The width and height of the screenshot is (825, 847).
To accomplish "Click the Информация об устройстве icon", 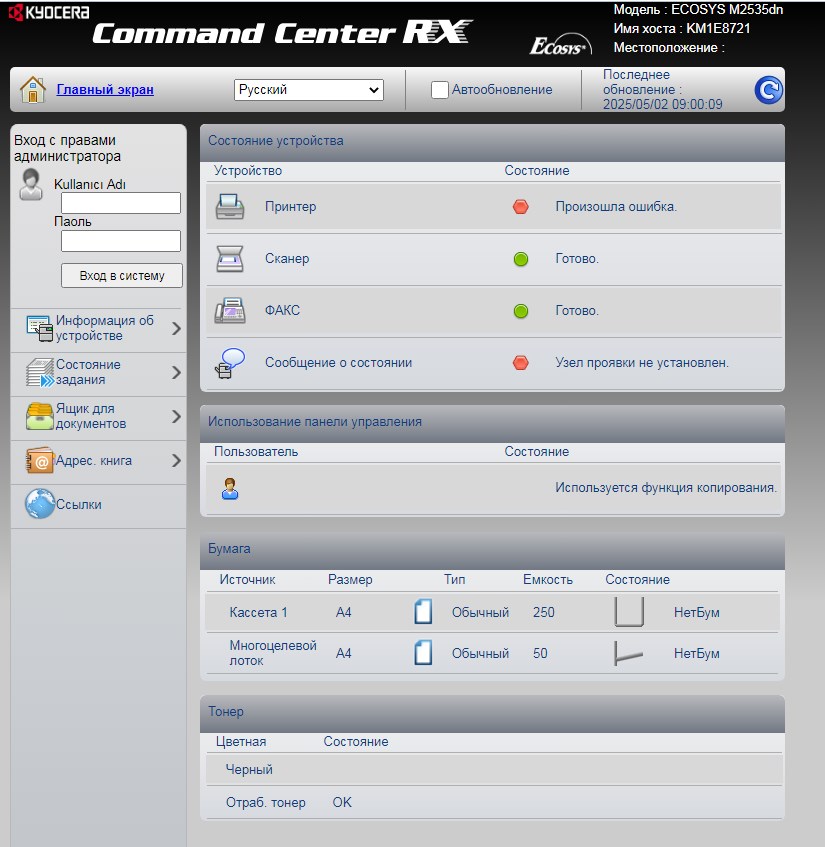I will click(x=39, y=328).
